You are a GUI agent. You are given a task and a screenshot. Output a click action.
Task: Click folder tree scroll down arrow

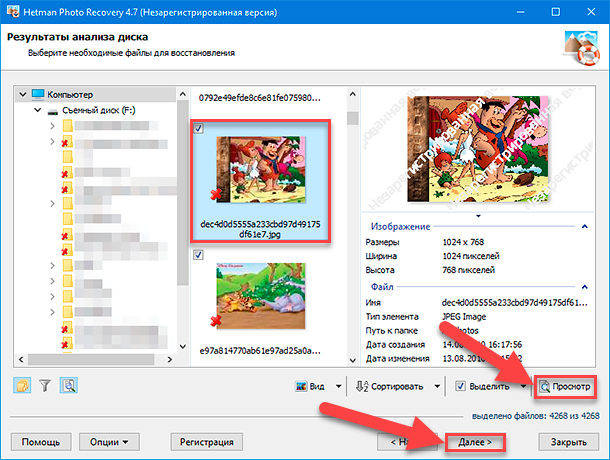(182, 346)
